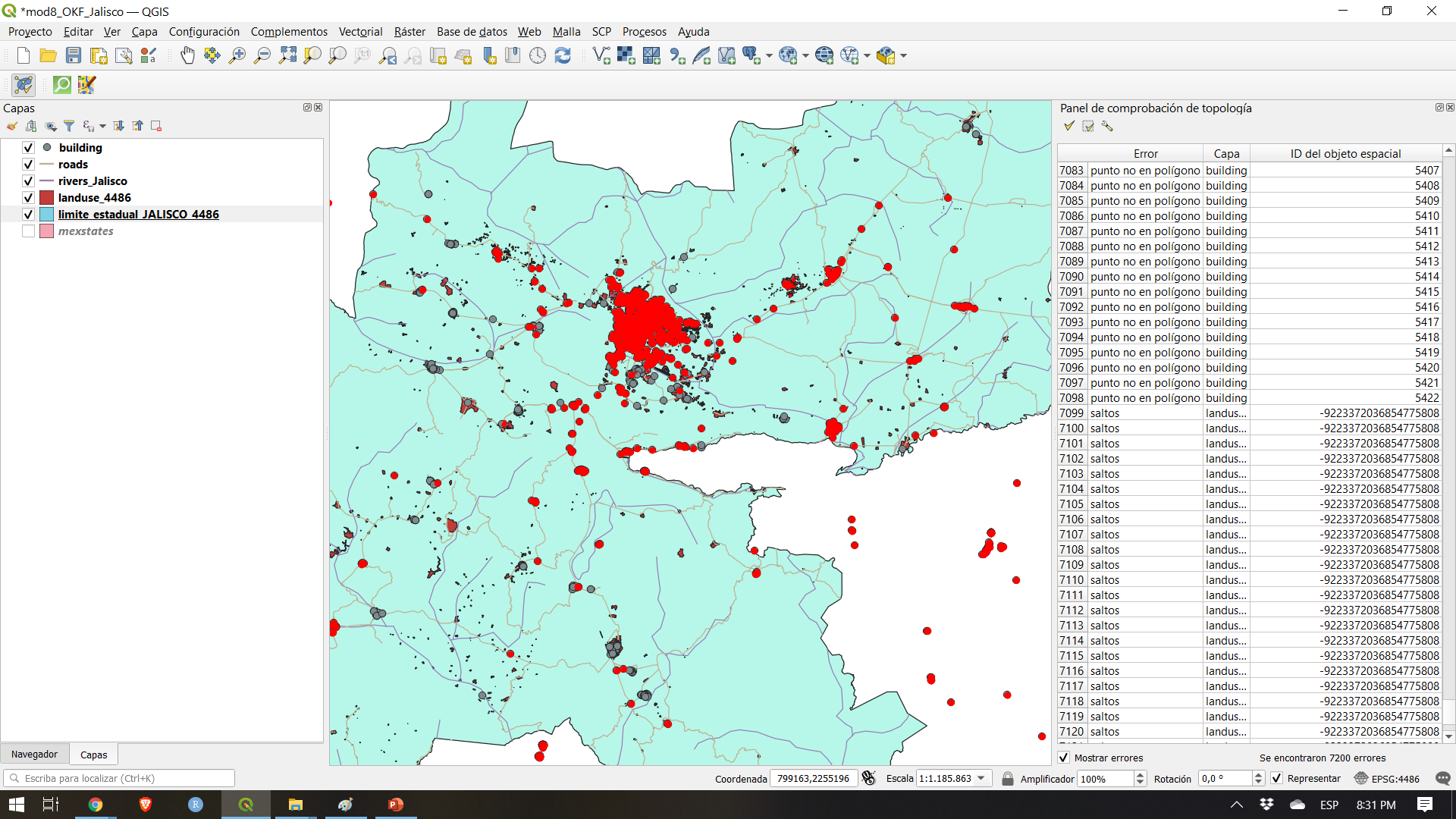Pan map to selection tool
The width and height of the screenshot is (1456, 819).
(212, 55)
